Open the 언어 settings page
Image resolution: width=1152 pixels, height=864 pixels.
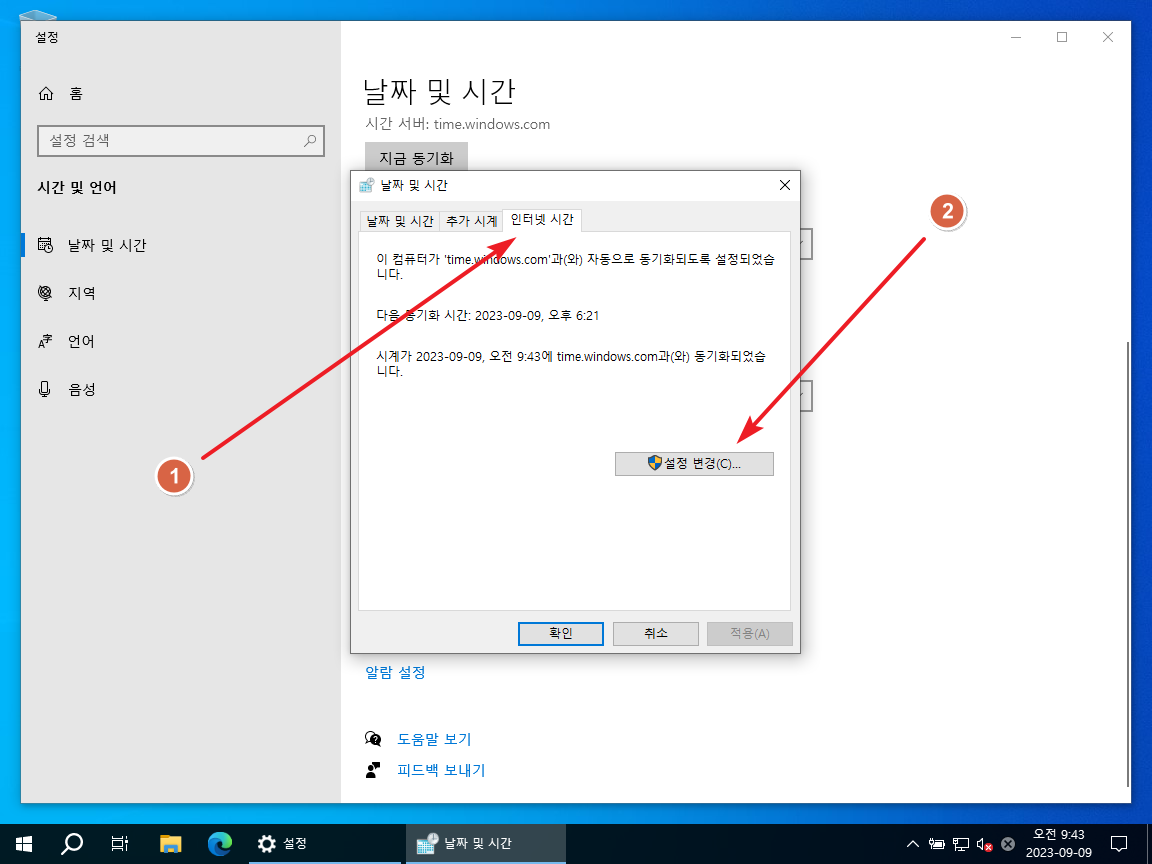point(181,341)
